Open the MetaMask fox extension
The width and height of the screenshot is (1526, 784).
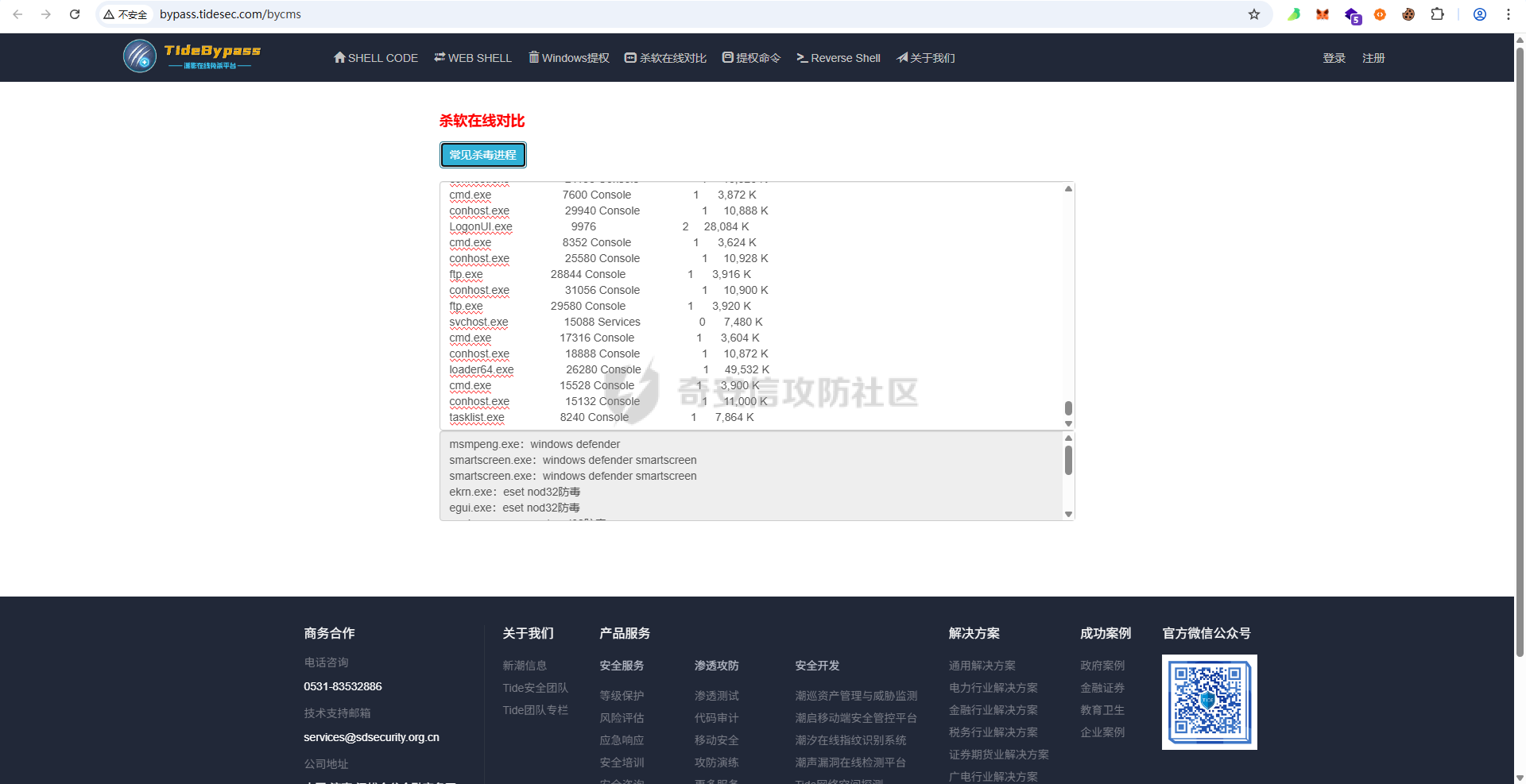pos(1323,14)
